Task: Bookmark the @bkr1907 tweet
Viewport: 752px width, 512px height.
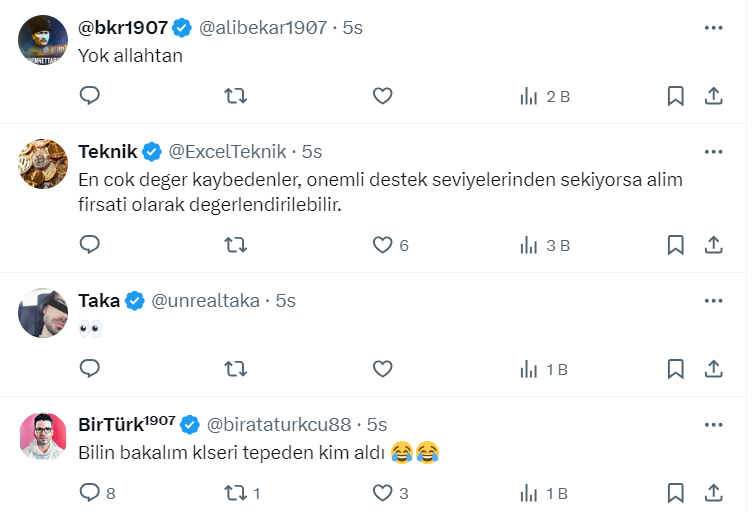Action: coord(675,96)
